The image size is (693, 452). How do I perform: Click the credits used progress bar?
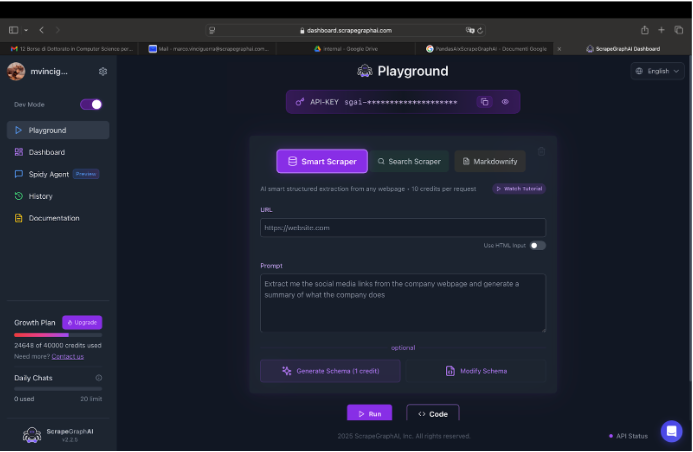point(58,335)
